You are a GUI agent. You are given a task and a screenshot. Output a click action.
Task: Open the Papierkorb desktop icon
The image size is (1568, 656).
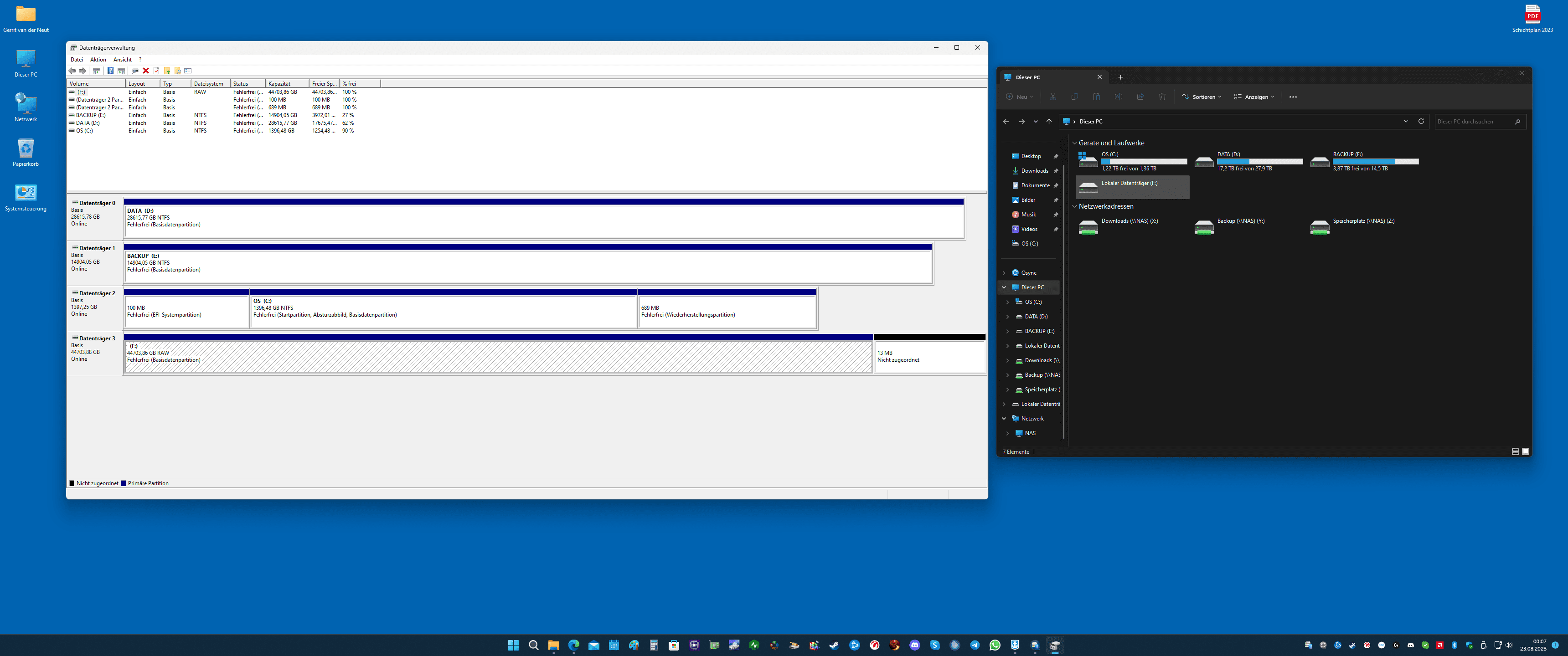tap(26, 149)
